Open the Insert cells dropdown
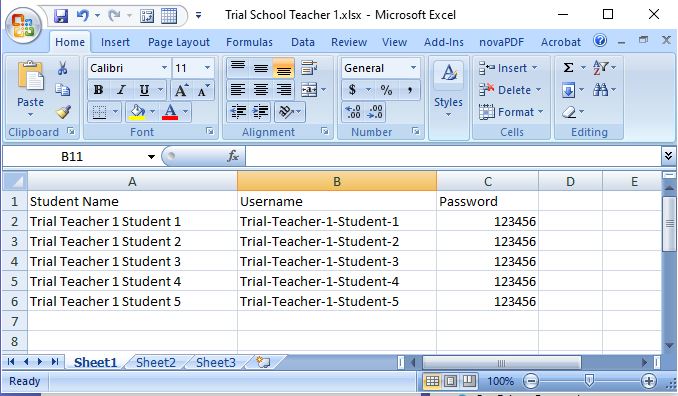This screenshot has height=396, width=678. point(534,68)
